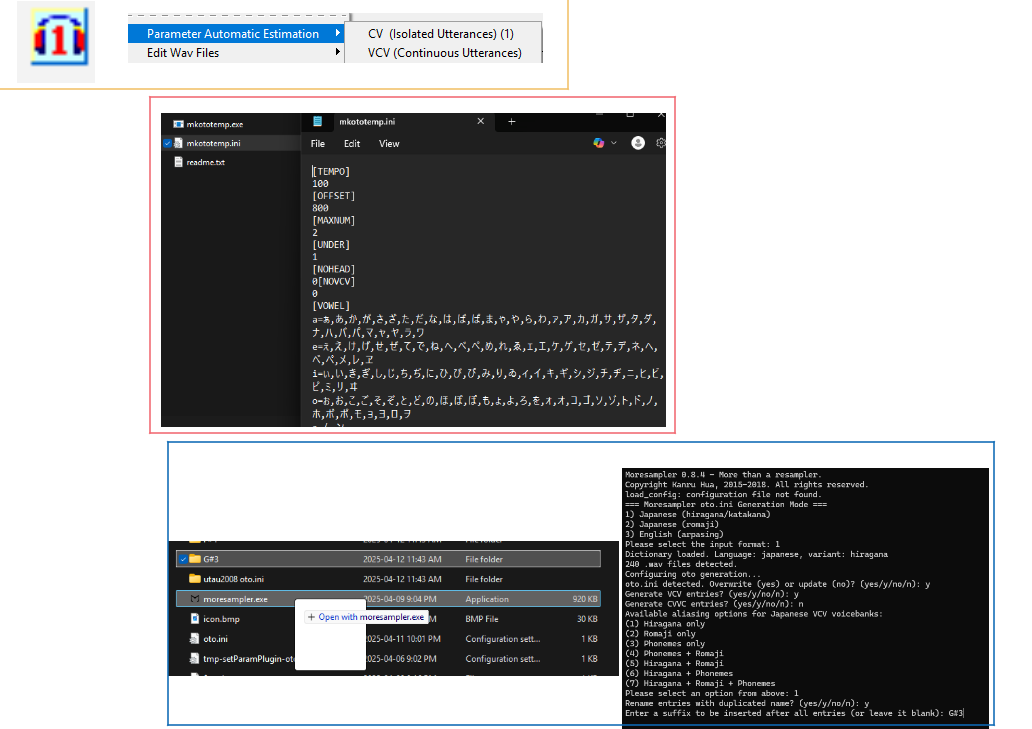Viewport: 1032px width, 729px height.
Task: Add a new Notepad tab
Action: click(511, 121)
